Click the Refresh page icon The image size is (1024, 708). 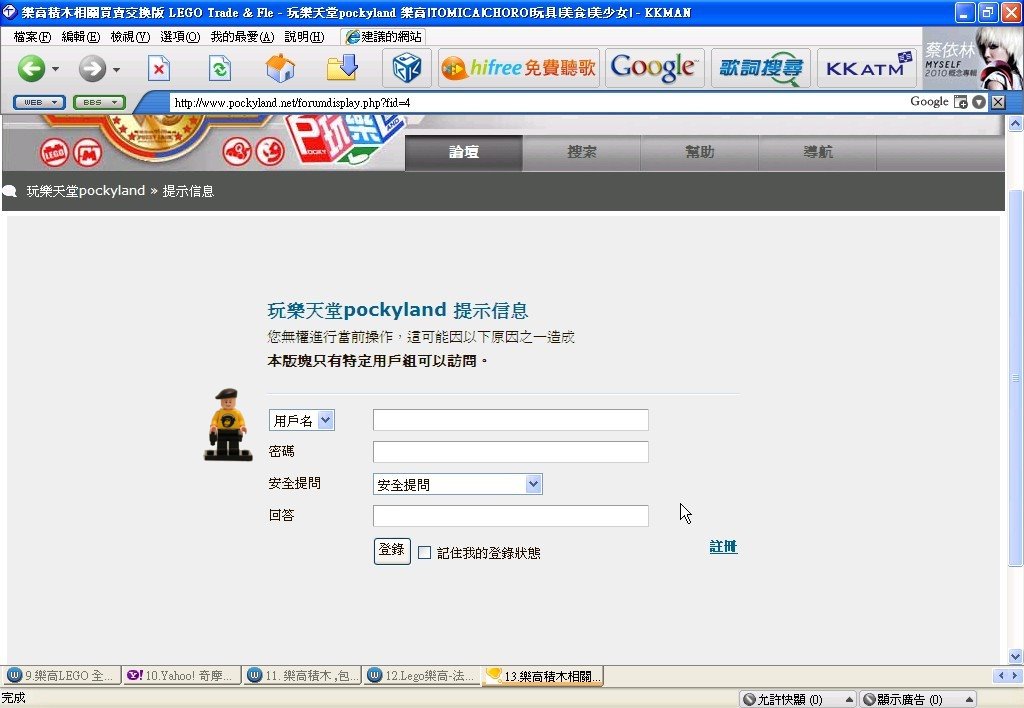[x=219, y=68]
